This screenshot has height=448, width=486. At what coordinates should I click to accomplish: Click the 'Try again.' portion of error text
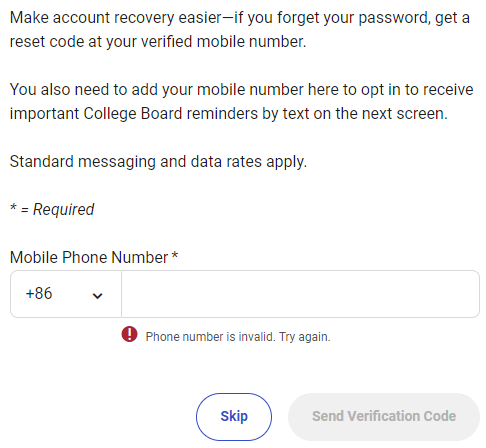tap(305, 337)
